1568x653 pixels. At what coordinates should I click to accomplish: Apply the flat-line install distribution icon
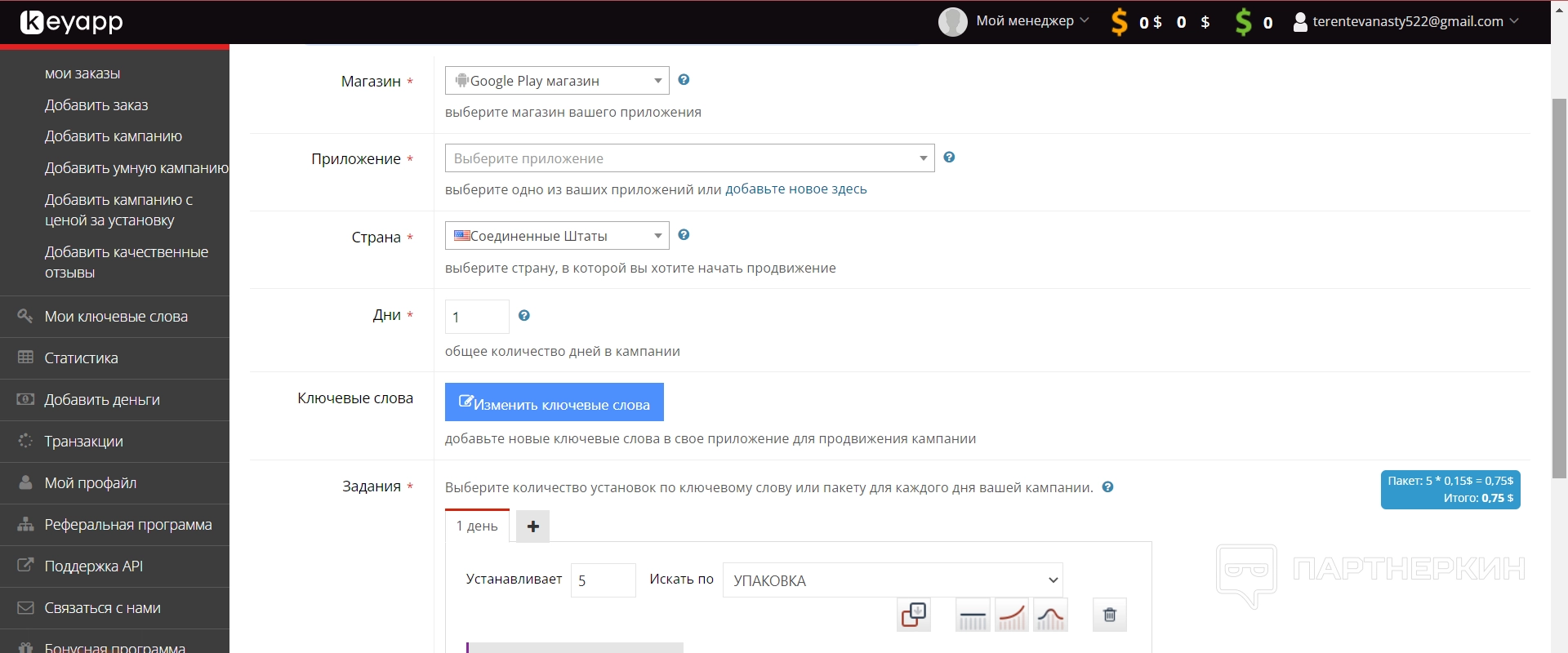click(x=973, y=615)
